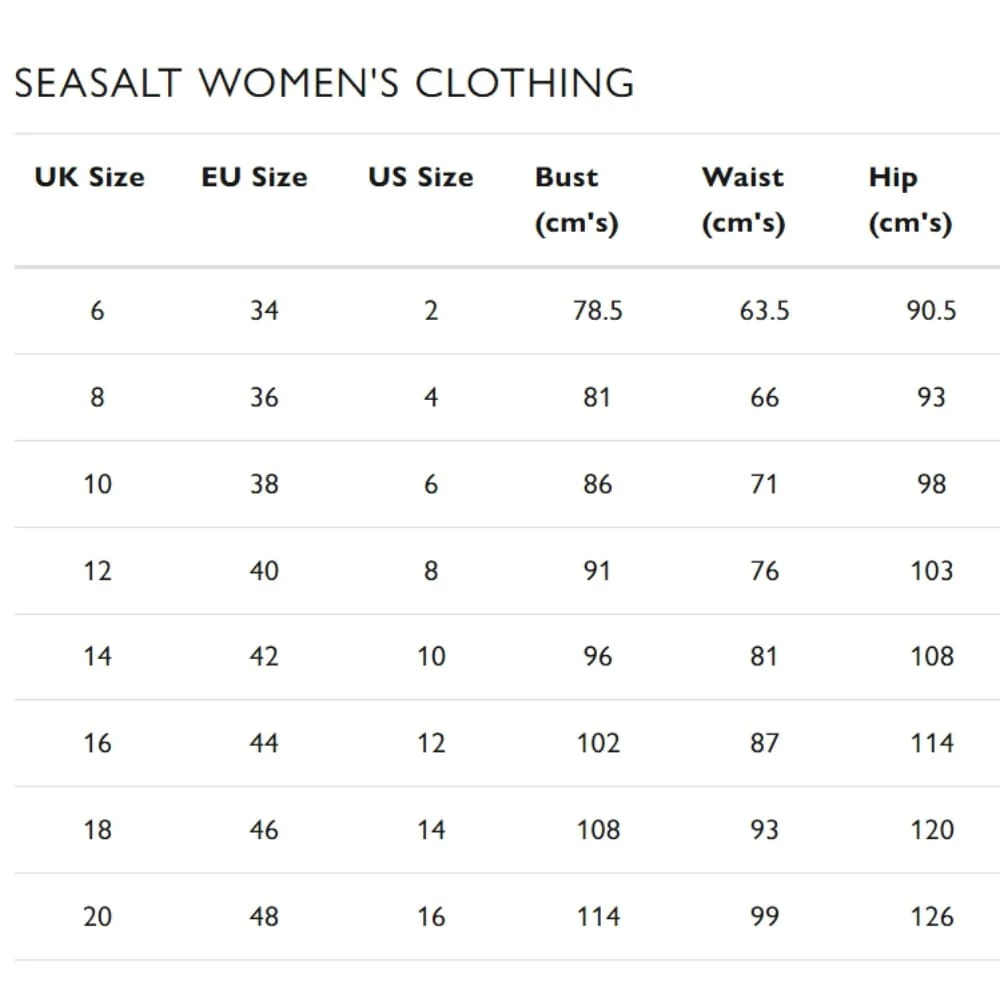Viewport: 1000px width, 1000px height.
Task: Click the Waist (cm's) column header
Action: click(x=744, y=200)
